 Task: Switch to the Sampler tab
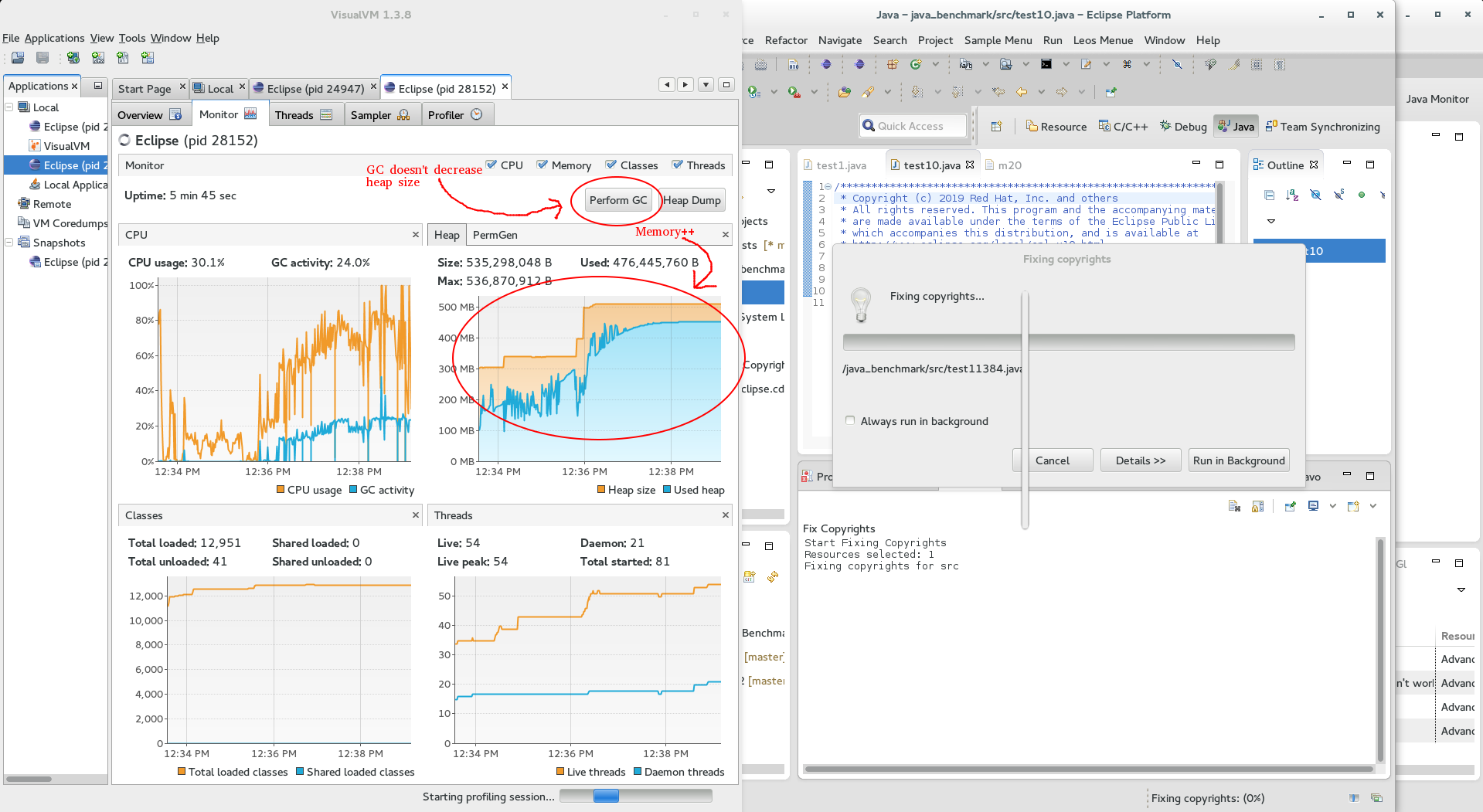[380, 115]
